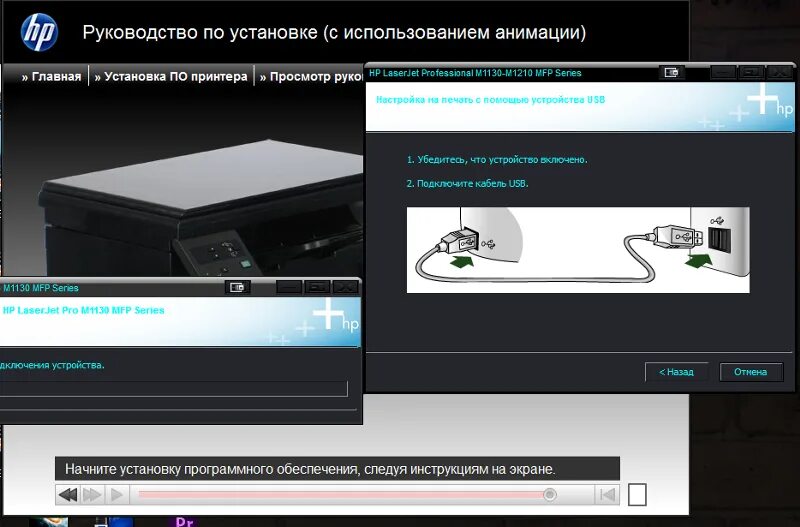Image resolution: width=800 pixels, height=527 pixels.
Task: Click the USB cable connection illustration
Action: [578, 250]
